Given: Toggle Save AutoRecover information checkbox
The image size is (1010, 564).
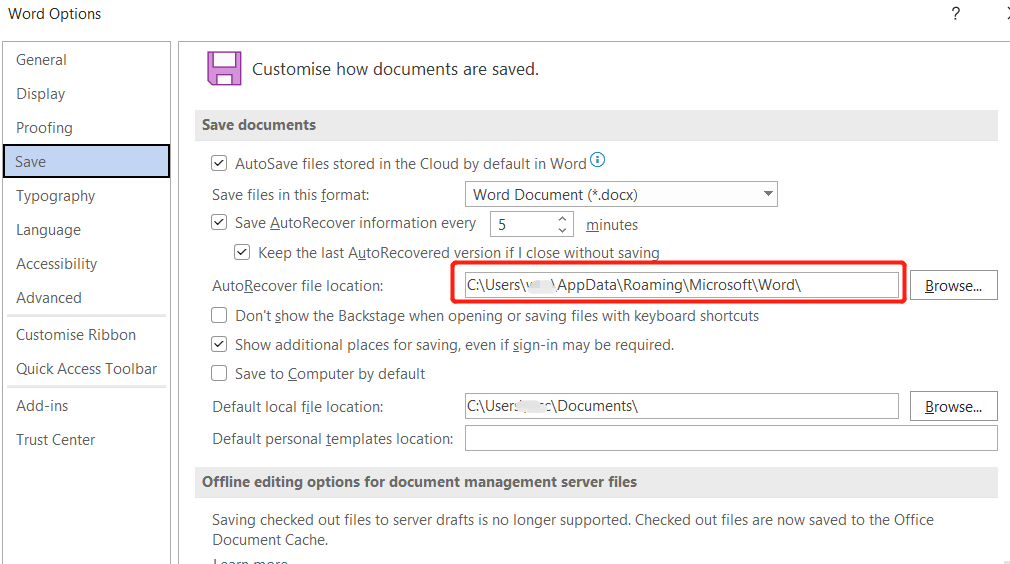Looking at the screenshot, I should coord(219,223).
